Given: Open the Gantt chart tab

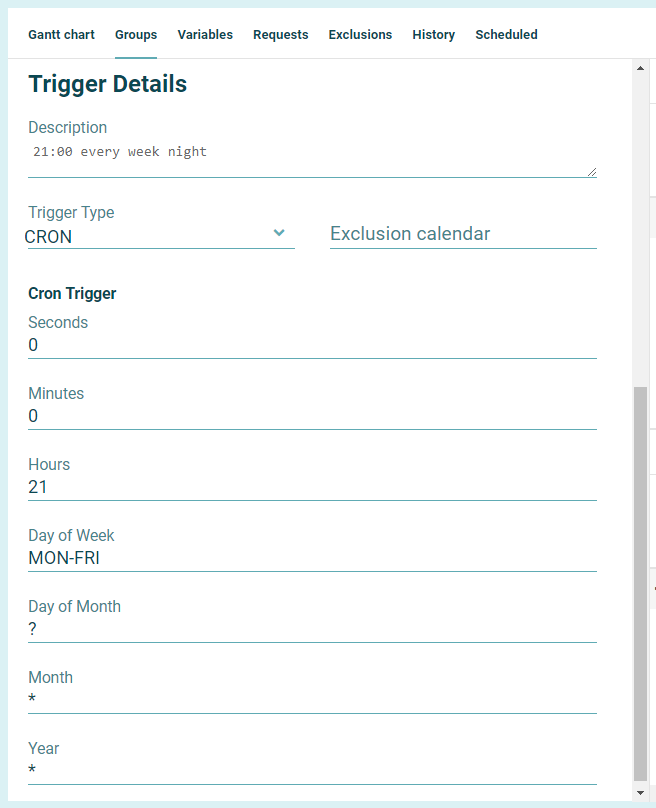Looking at the screenshot, I should (61, 35).
